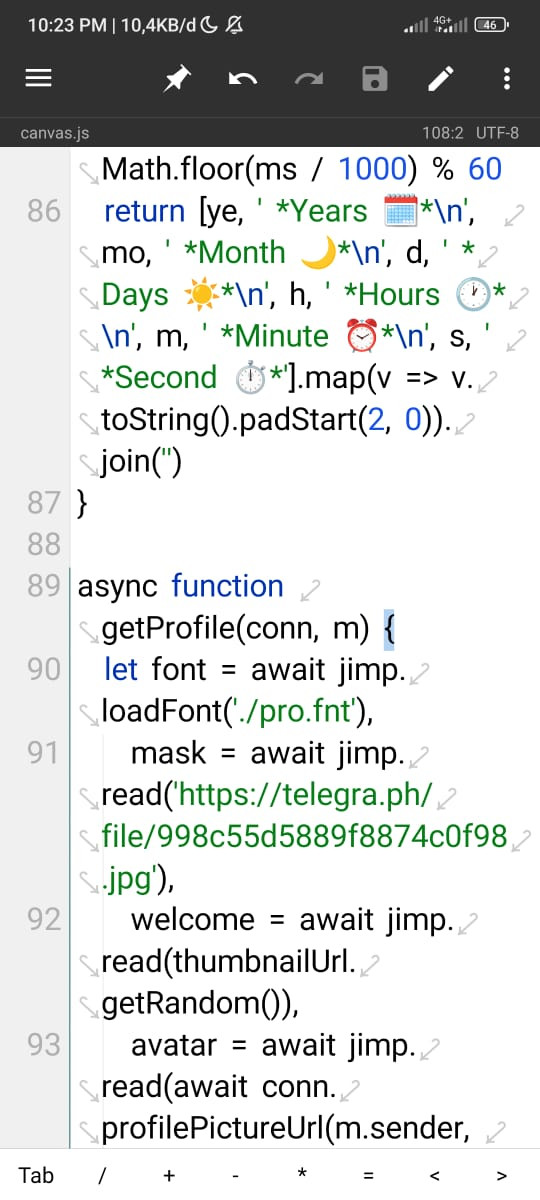Save the file with floppy disk icon

pyautogui.click(x=375, y=79)
